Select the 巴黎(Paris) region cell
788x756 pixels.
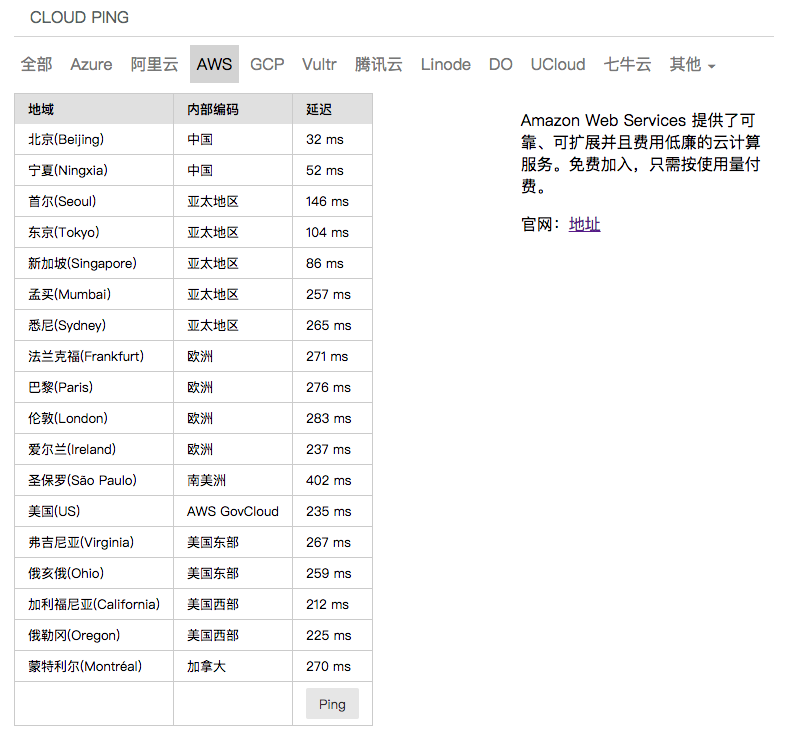click(x=94, y=388)
